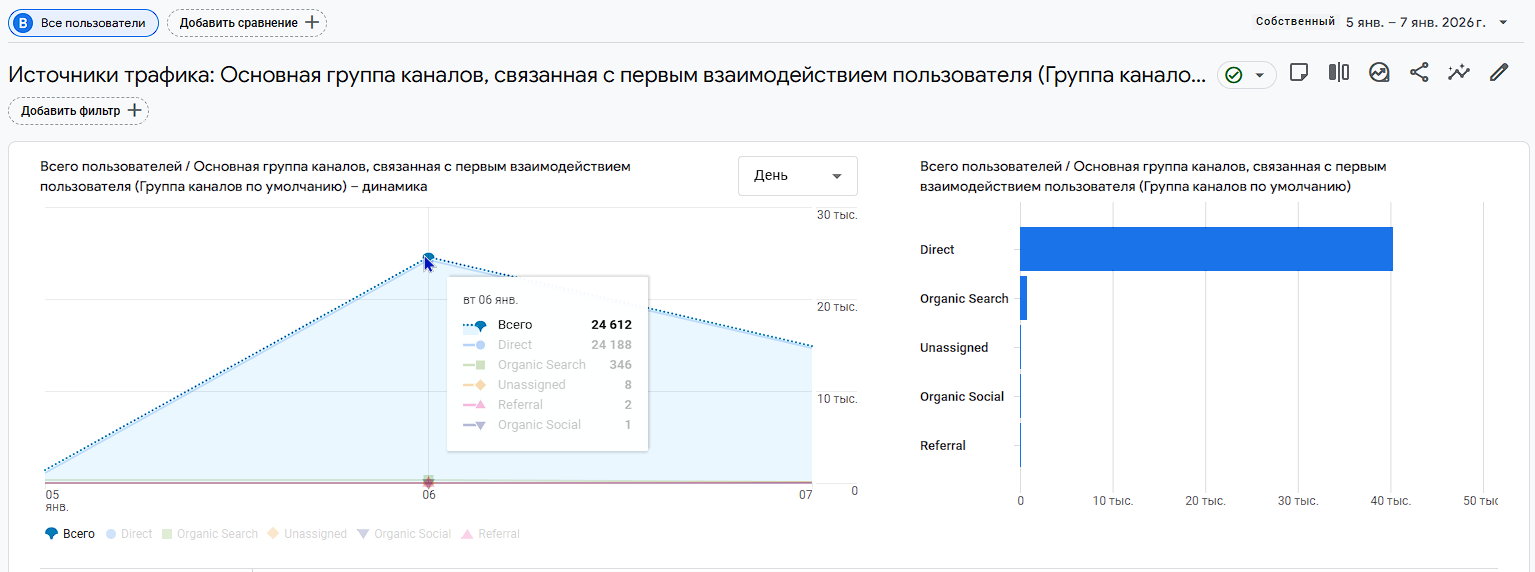The width and height of the screenshot is (1535, 572).
Task: Click the Direct label in bar chart
Action: tap(937, 250)
